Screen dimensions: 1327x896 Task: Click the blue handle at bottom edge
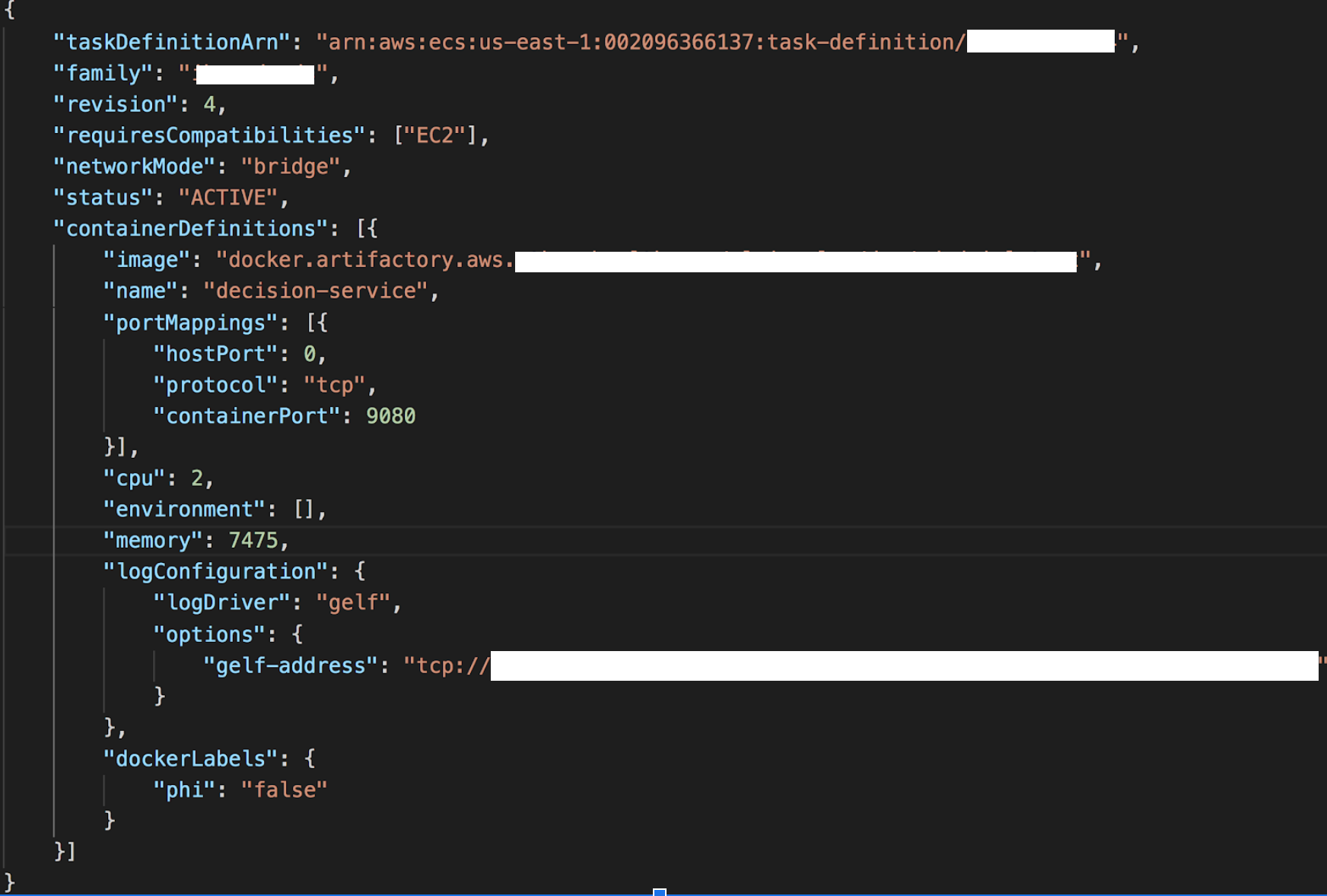660,892
